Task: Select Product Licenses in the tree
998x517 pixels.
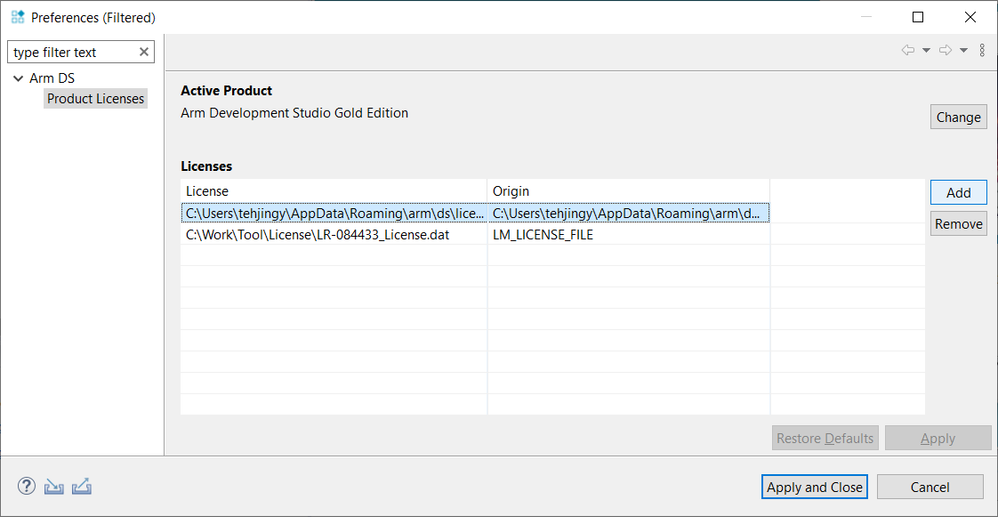Action: pyautogui.click(x=96, y=98)
